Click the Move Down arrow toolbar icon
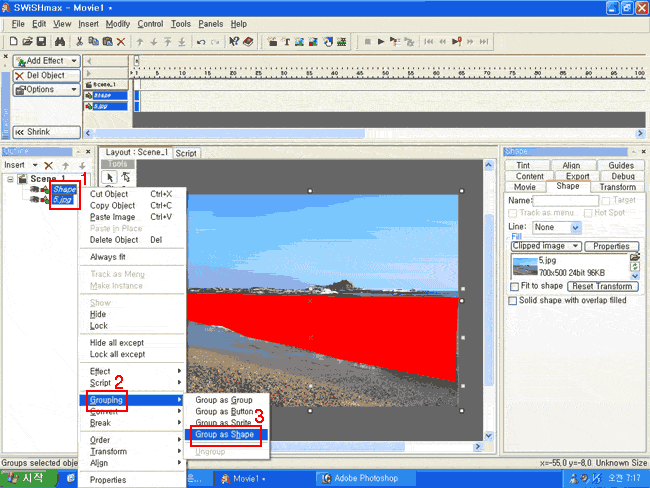Viewport: 650px width, 488px height. point(153,42)
